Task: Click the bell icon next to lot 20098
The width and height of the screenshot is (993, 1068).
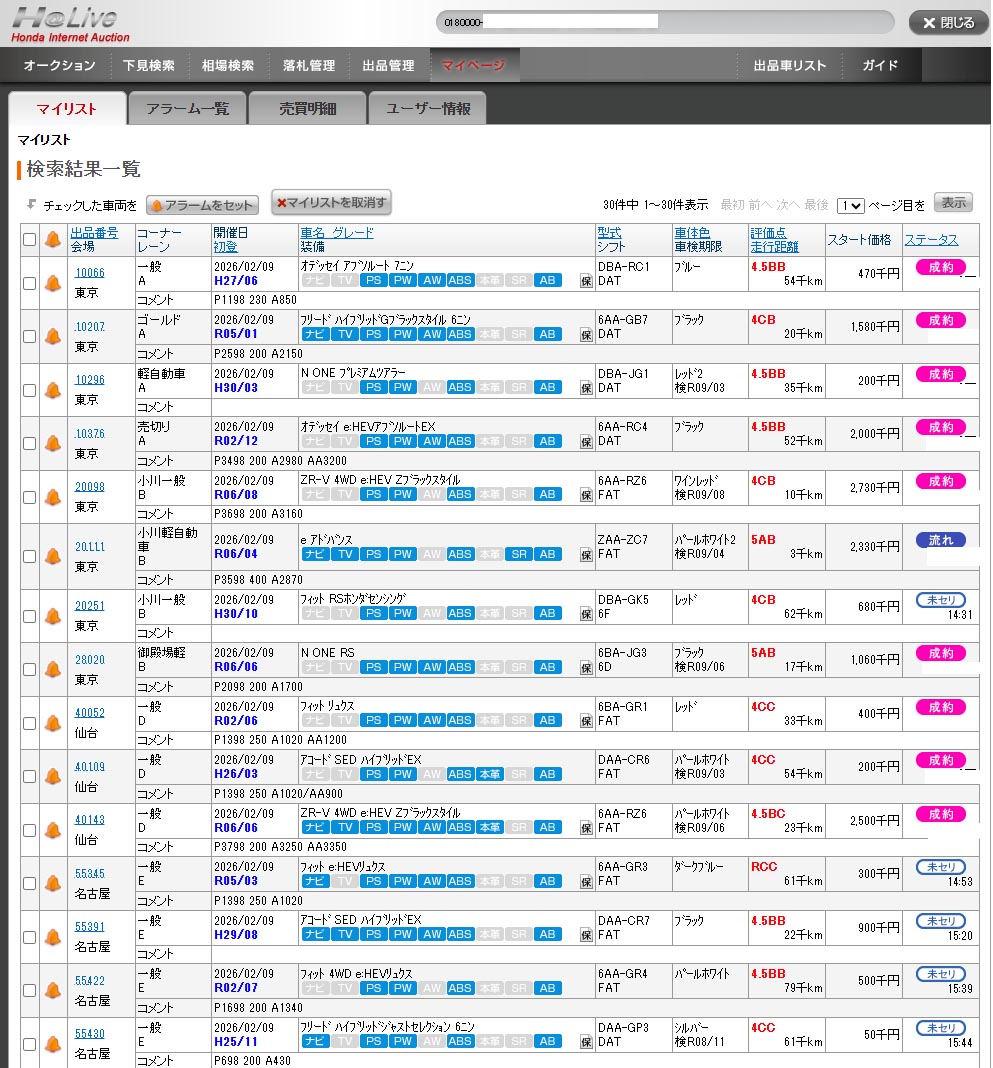Action: click(x=53, y=497)
